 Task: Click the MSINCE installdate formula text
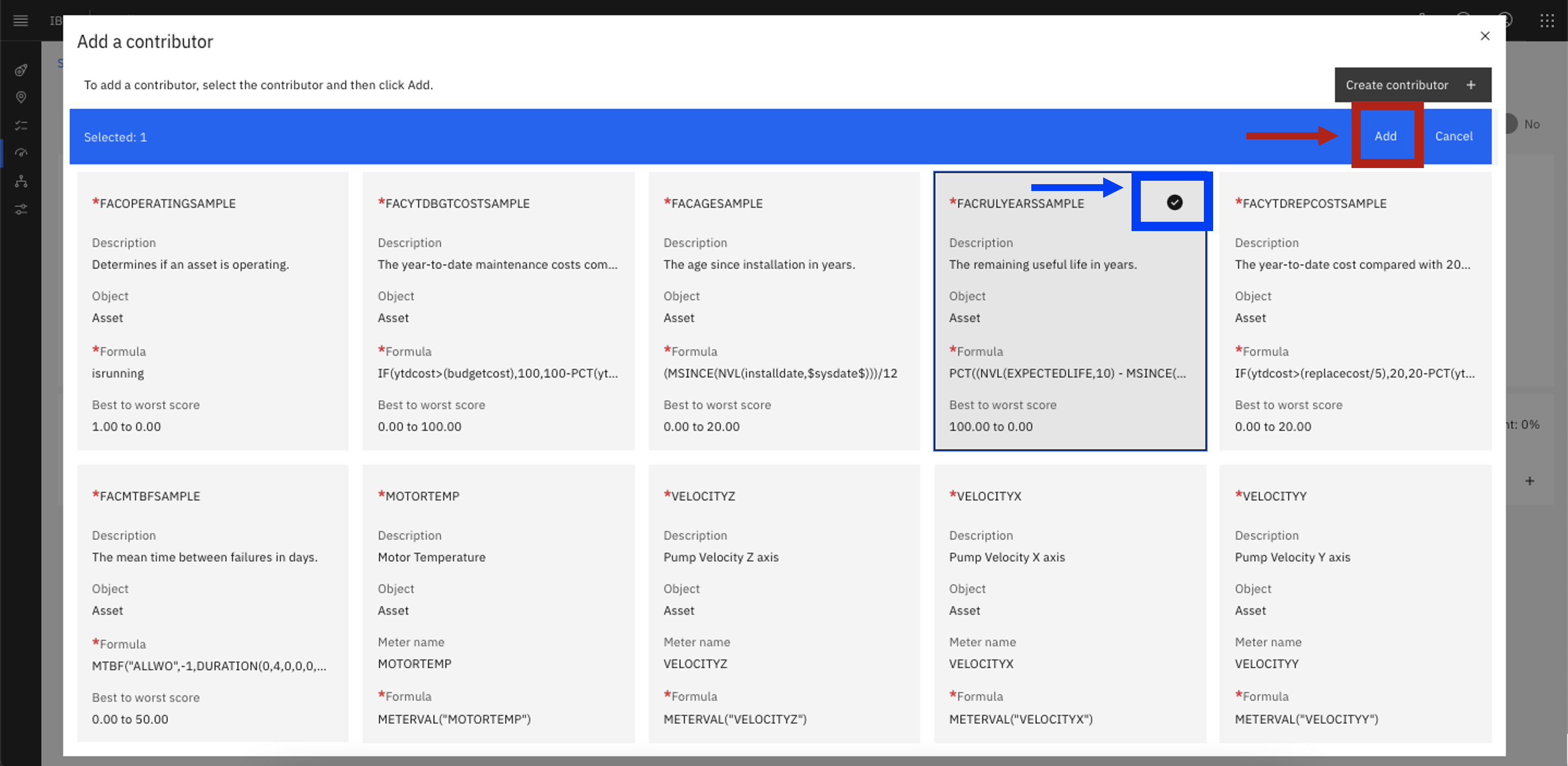[781, 373]
